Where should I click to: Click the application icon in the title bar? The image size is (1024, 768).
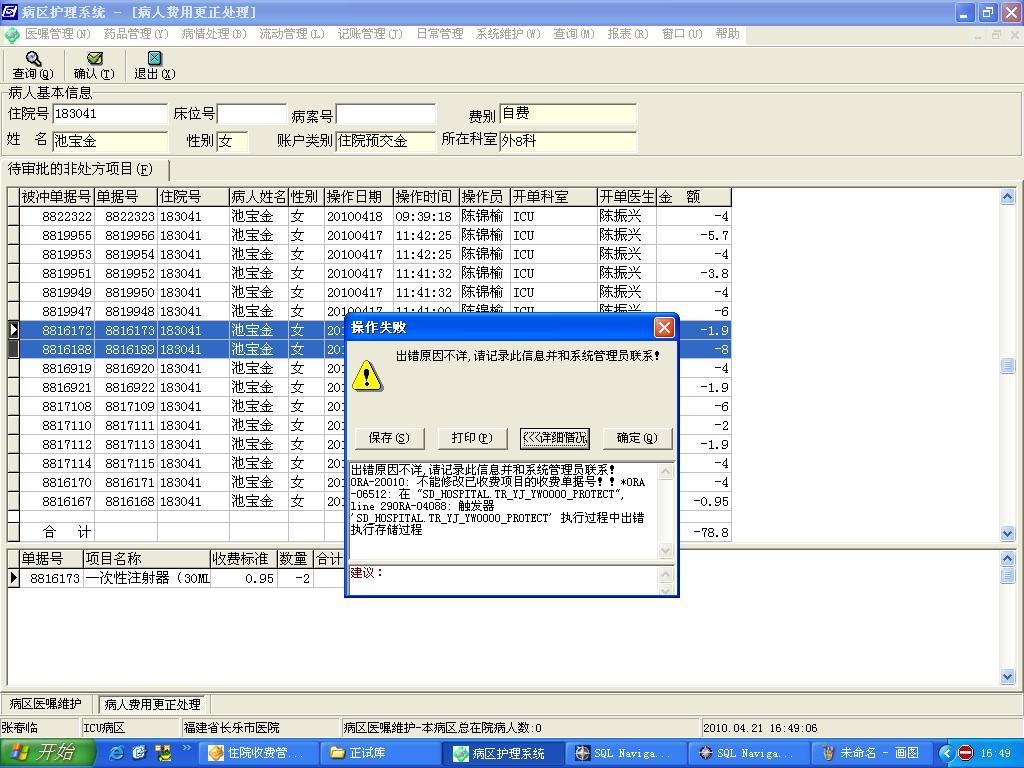point(10,12)
